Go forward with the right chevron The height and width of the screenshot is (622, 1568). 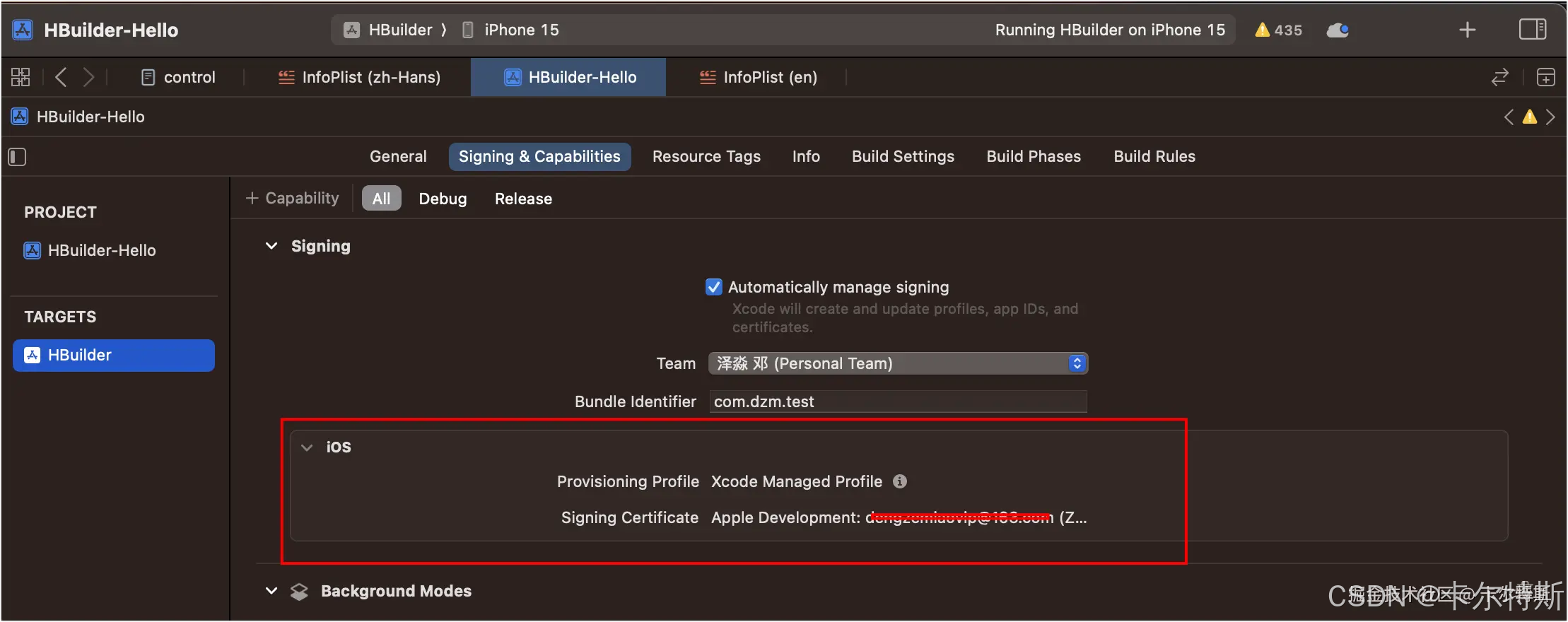88,77
